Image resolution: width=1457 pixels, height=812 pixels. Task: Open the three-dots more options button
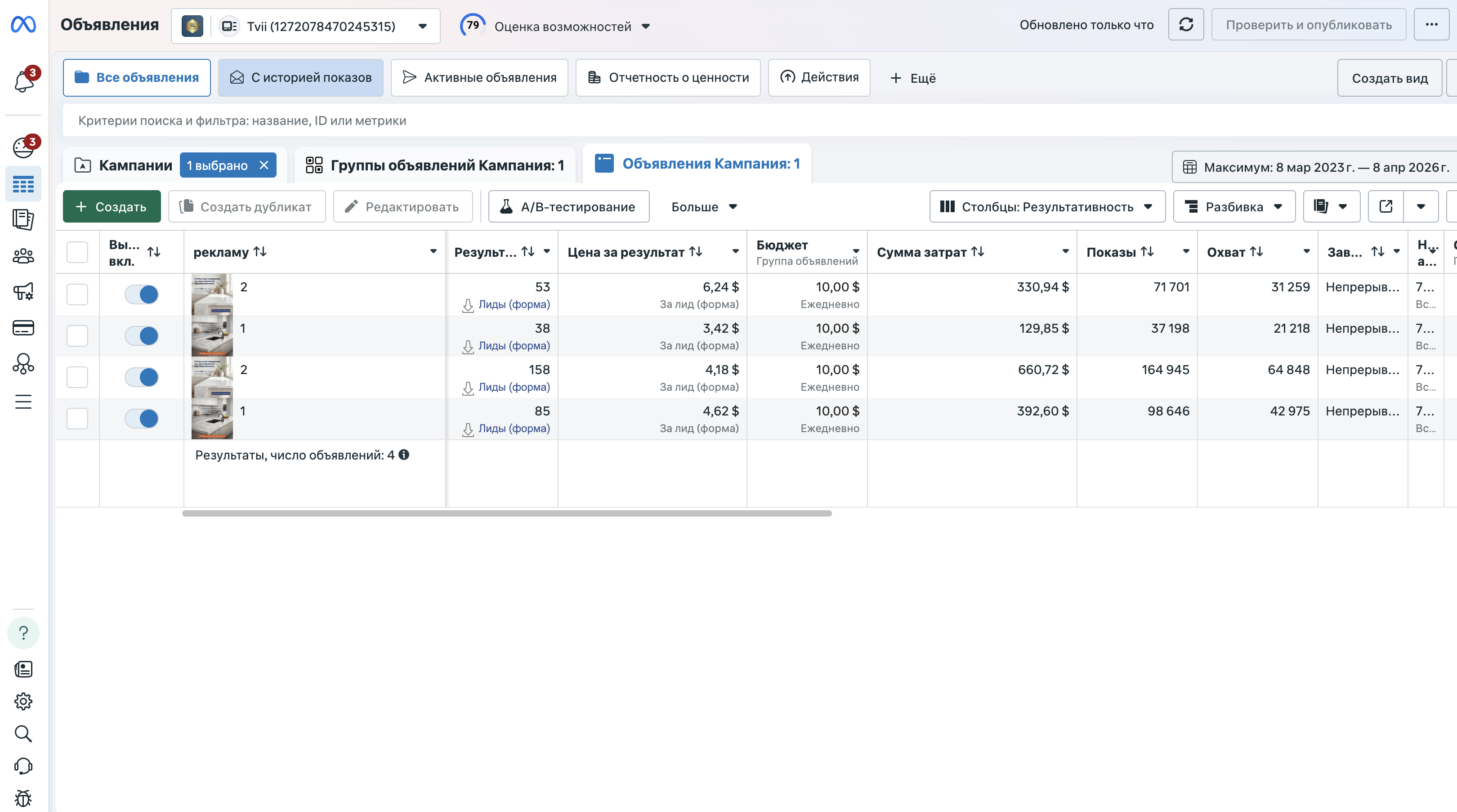point(1431,25)
